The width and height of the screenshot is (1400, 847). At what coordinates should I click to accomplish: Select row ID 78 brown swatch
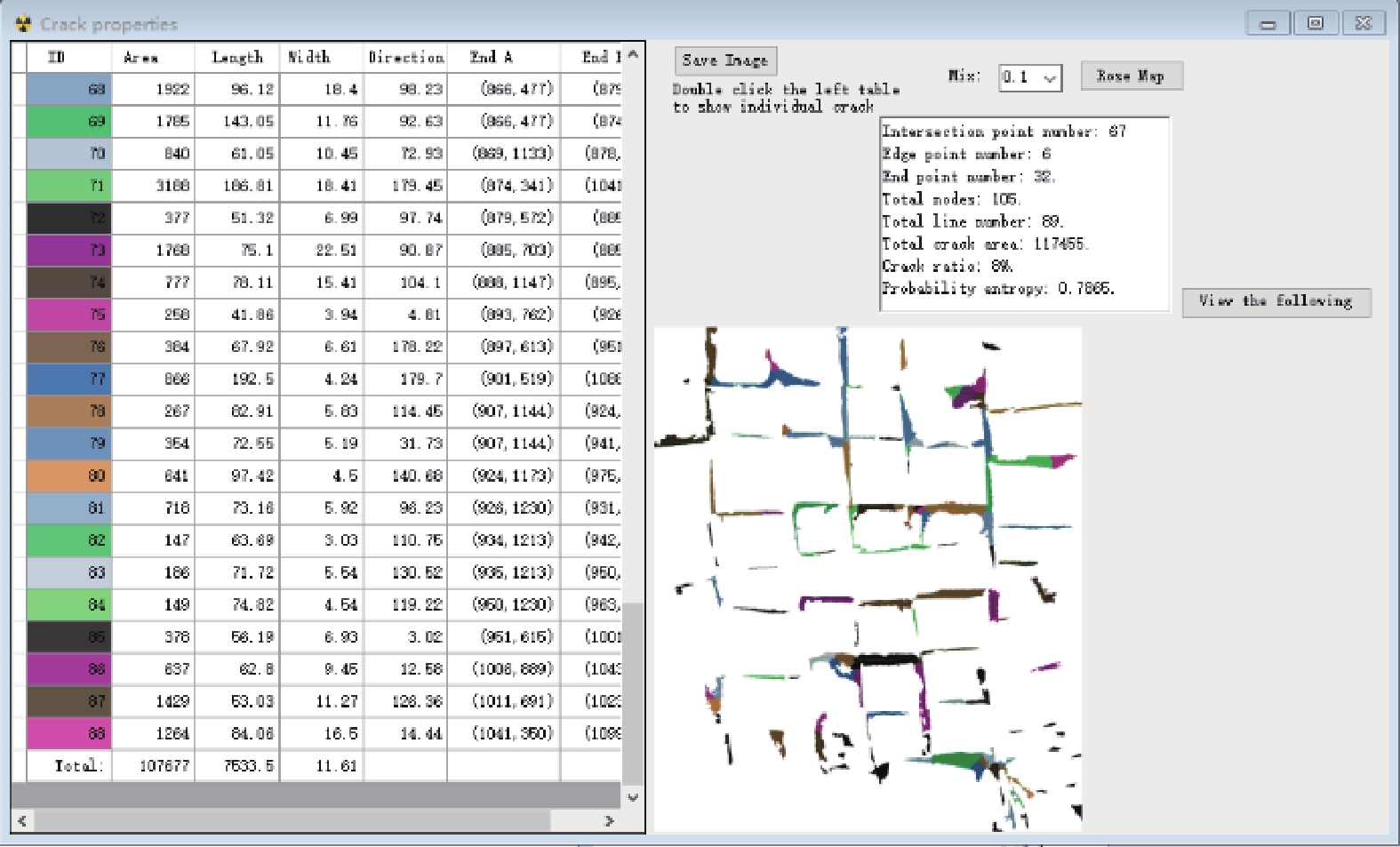(x=69, y=411)
